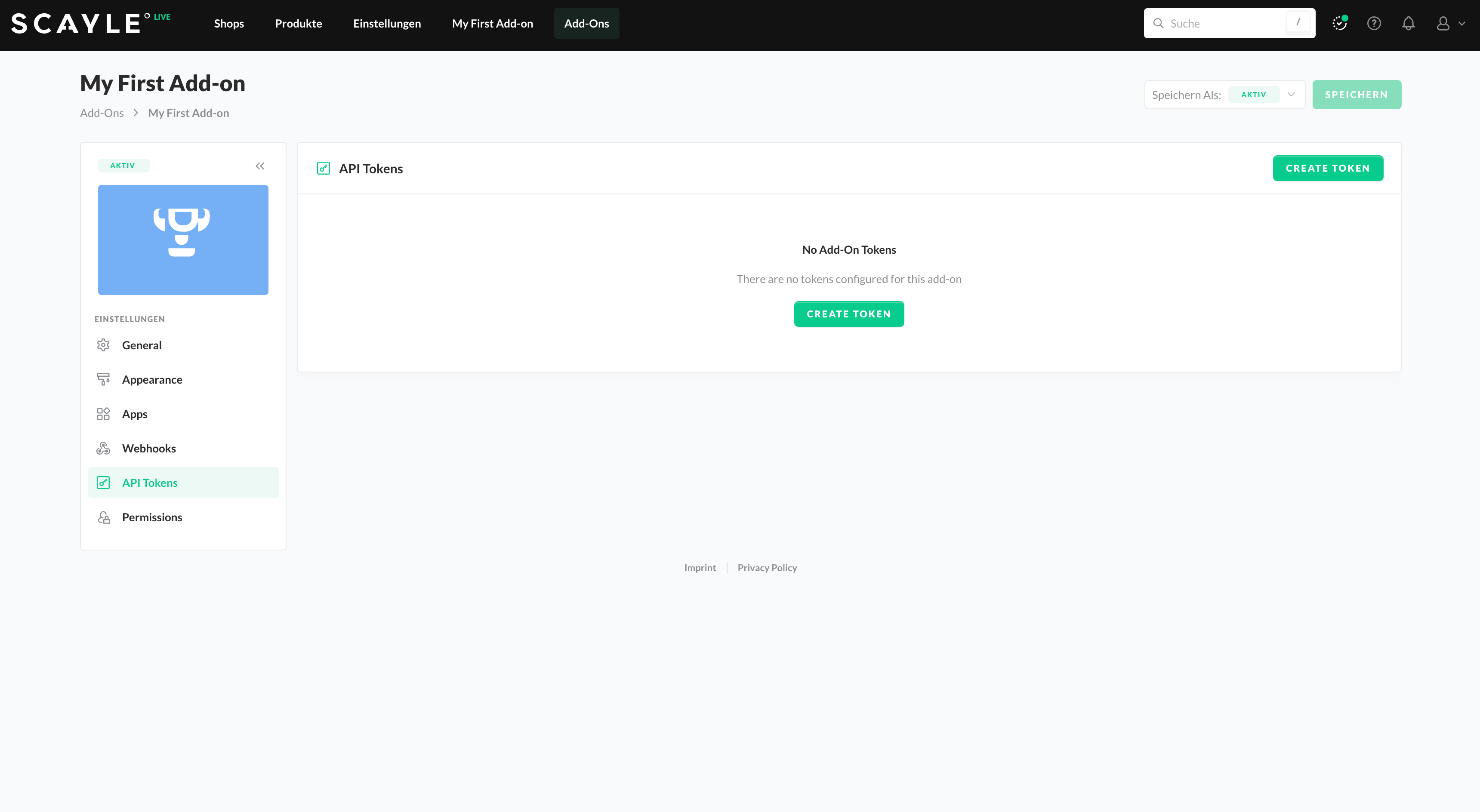This screenshot has width=1480, height=812.
Task: Click the General gear icon in sidebar
Action: tap(103, 345)
